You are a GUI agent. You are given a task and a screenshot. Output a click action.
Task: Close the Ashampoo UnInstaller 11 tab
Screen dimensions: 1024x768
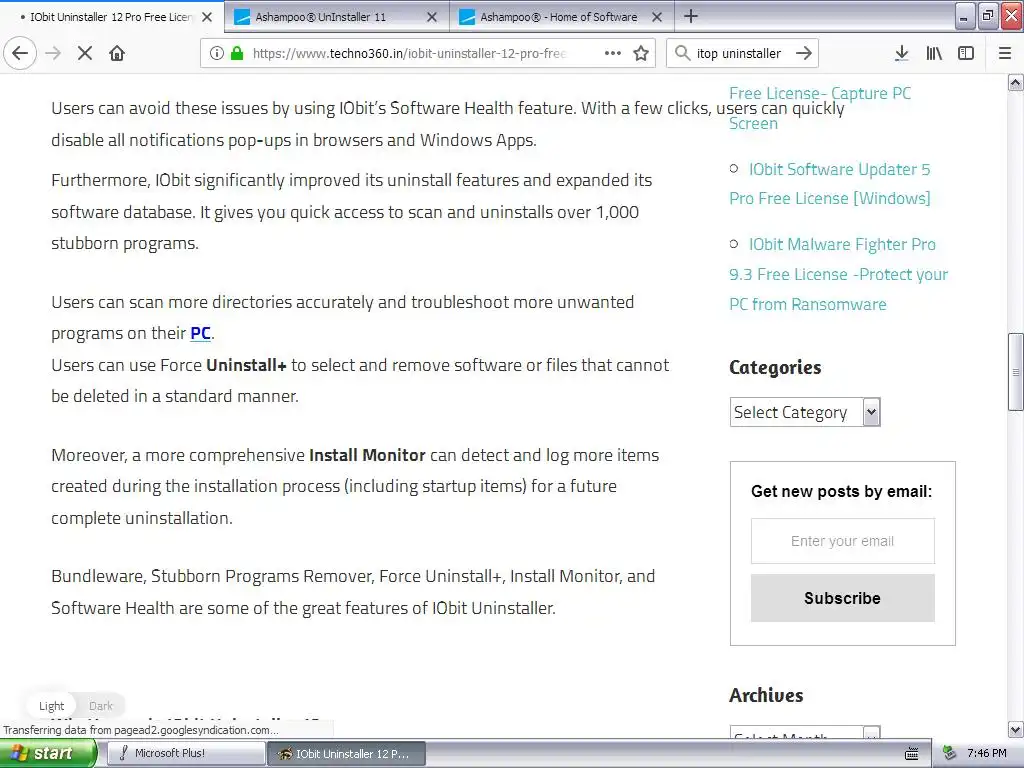click(432, 17)
